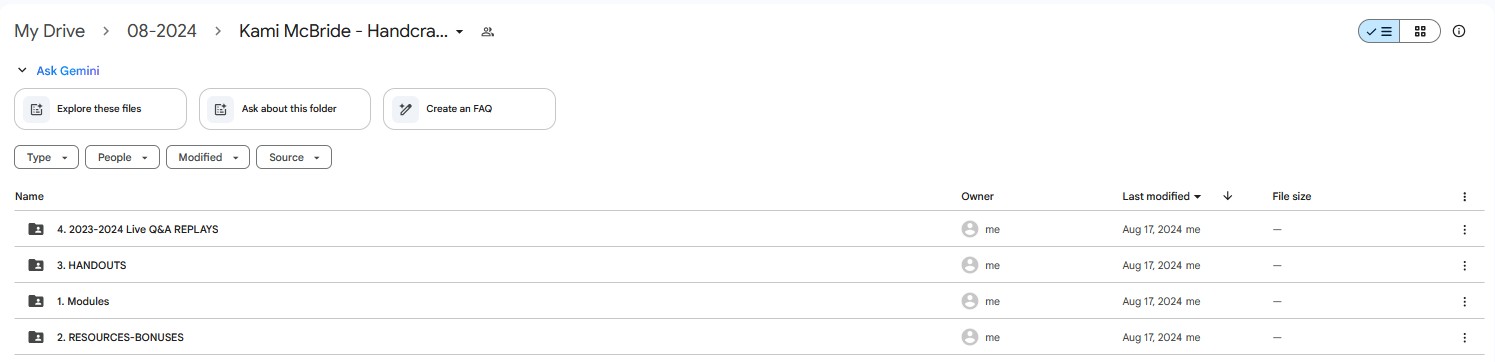Viewport: 1495px width, 362px height.
Task: Open the Source filter dropdown
Action: coord(294,158)
